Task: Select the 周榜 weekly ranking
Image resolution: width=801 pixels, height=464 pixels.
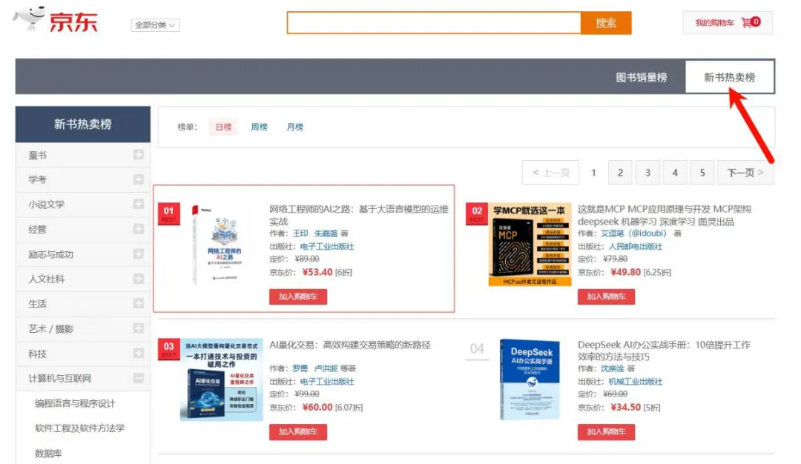Action: pyautogui.click(x=259, y=127)
